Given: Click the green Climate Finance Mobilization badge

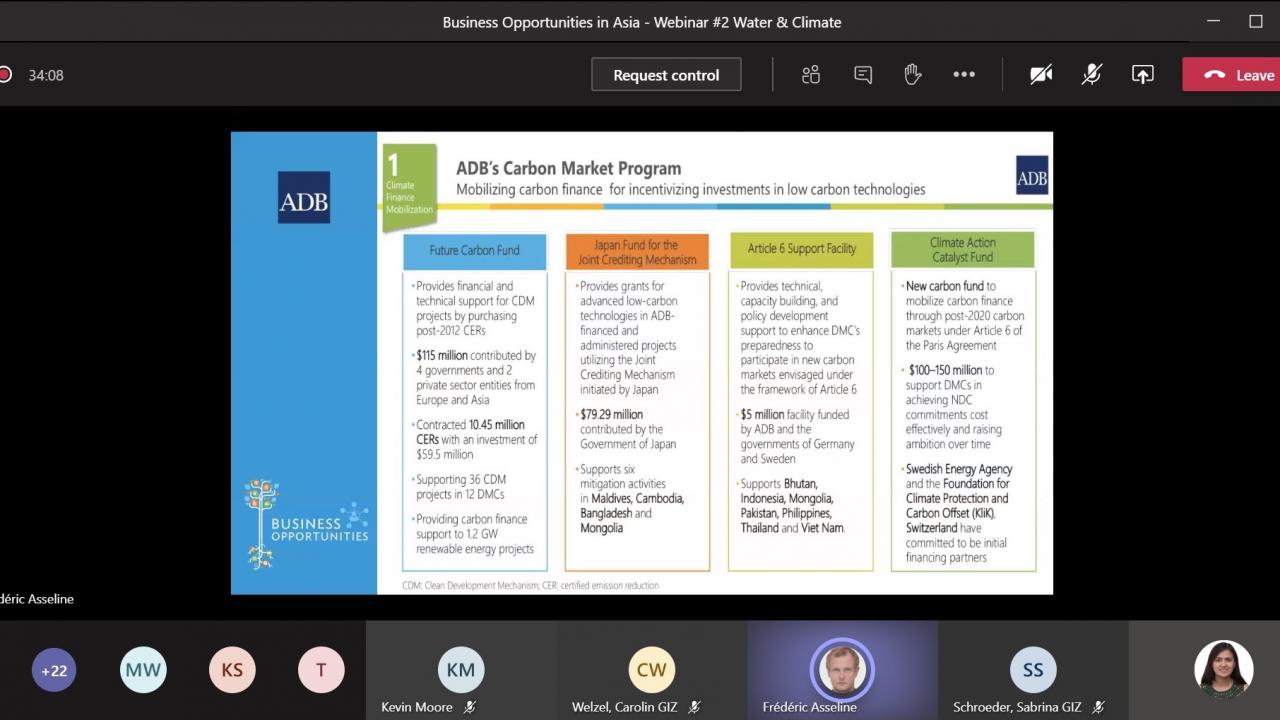Looking at the screenshot, I should [x=410, y=186].
